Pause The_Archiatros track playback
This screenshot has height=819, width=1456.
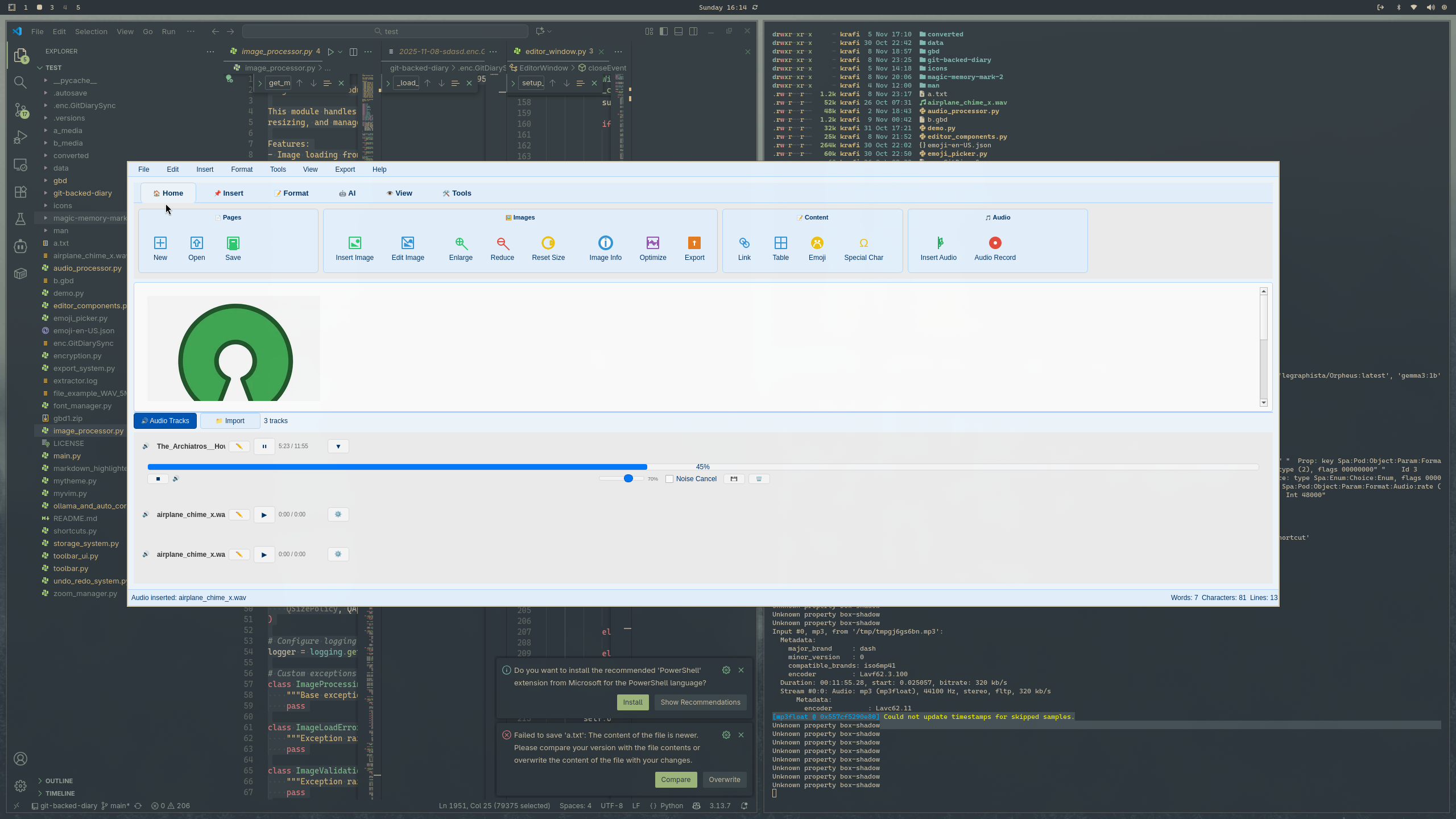tap(264, 446)
